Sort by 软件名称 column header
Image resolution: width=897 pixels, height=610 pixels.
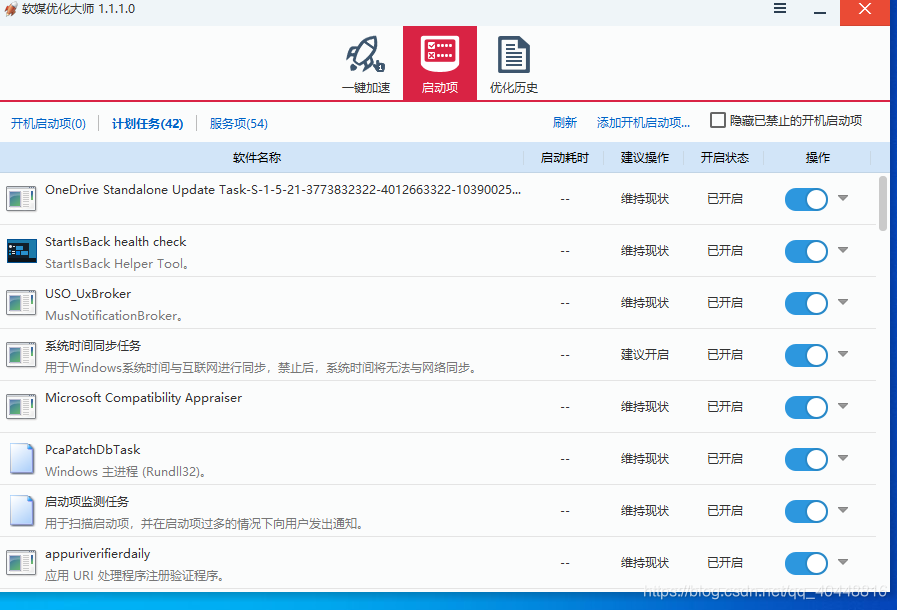tap(257, 158)
